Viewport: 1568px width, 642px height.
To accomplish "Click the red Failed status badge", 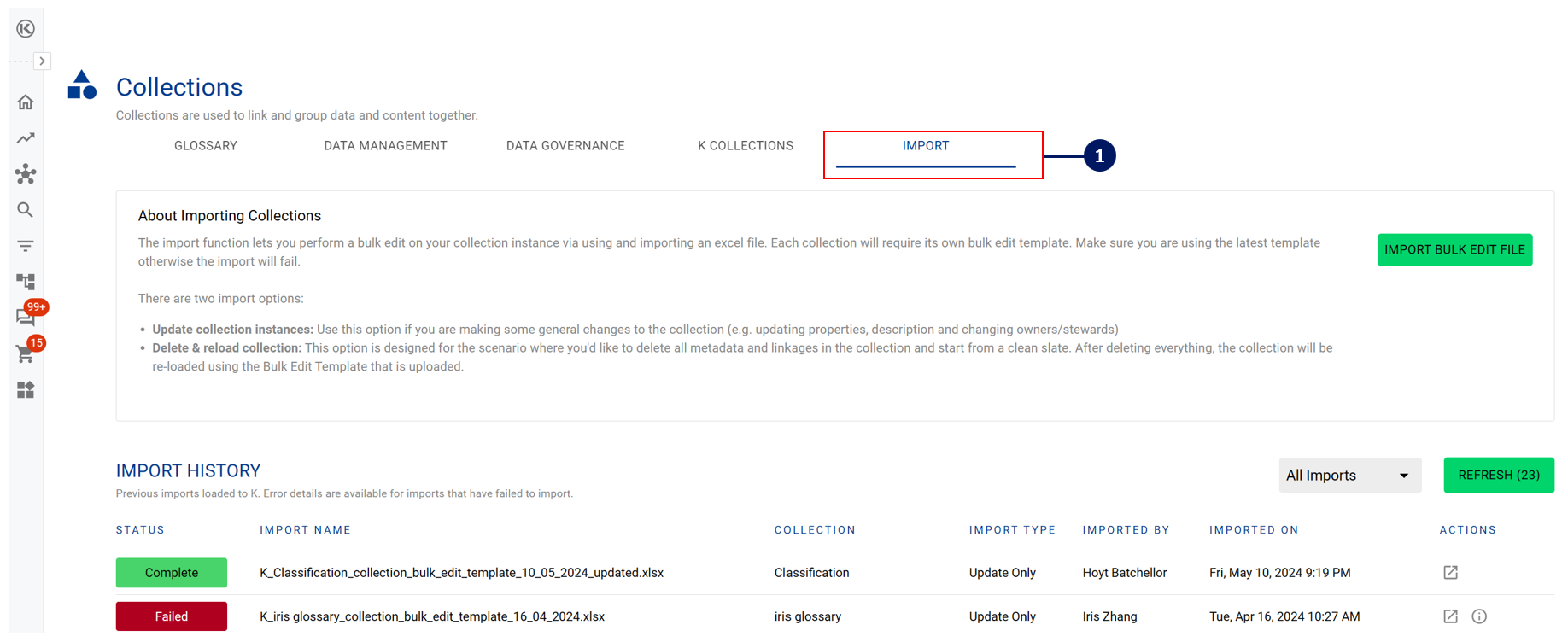I will (172, 616).
